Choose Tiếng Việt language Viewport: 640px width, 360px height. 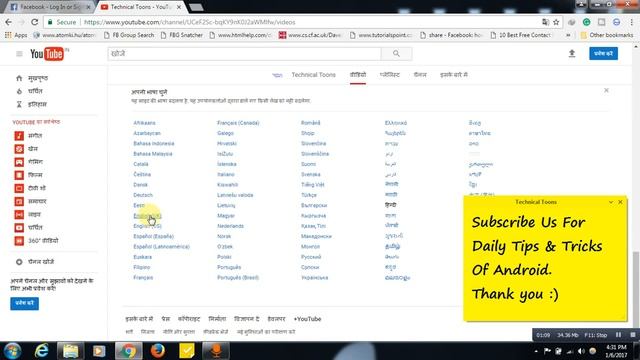312,184
